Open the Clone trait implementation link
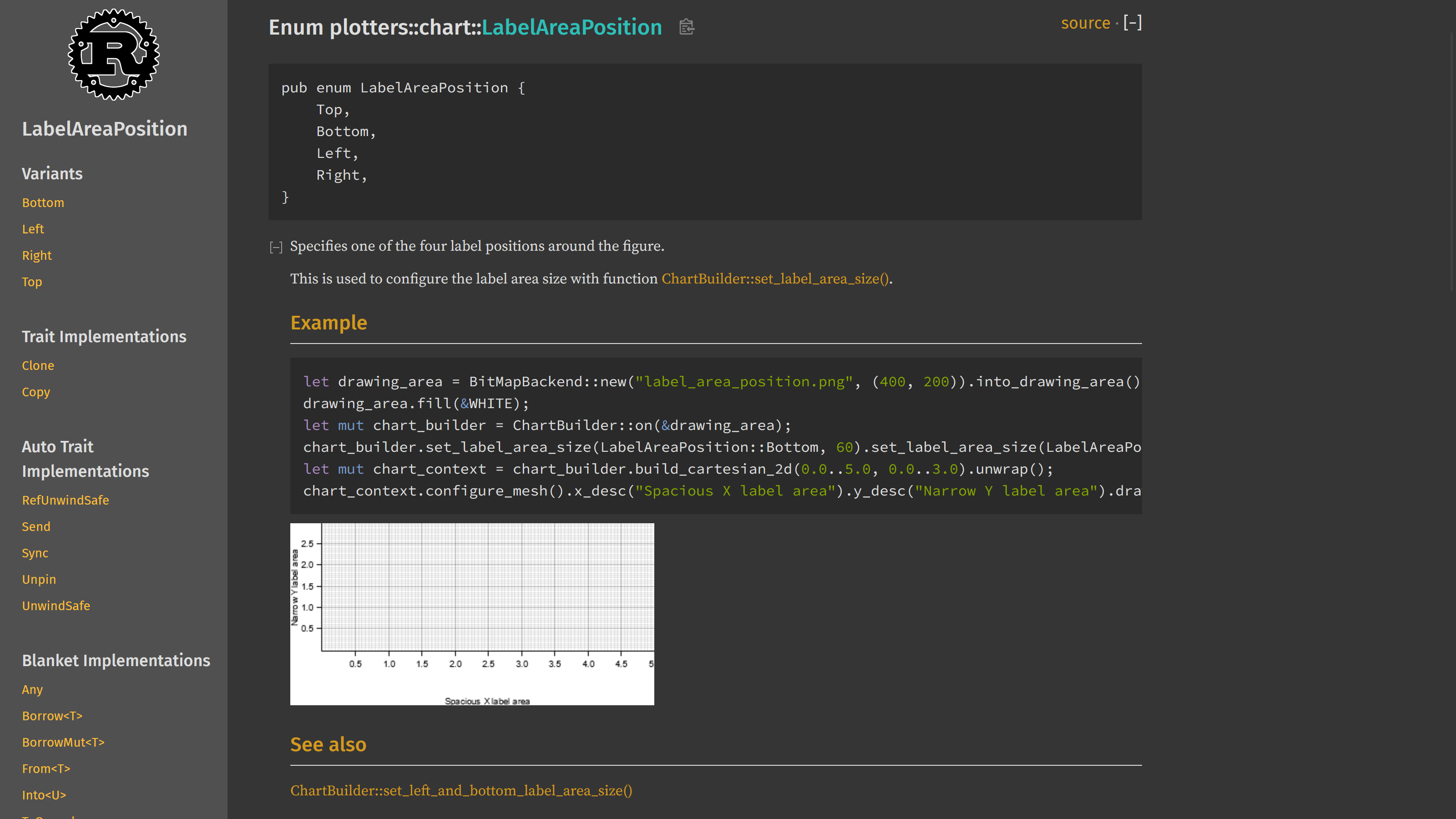 [38, 365]
